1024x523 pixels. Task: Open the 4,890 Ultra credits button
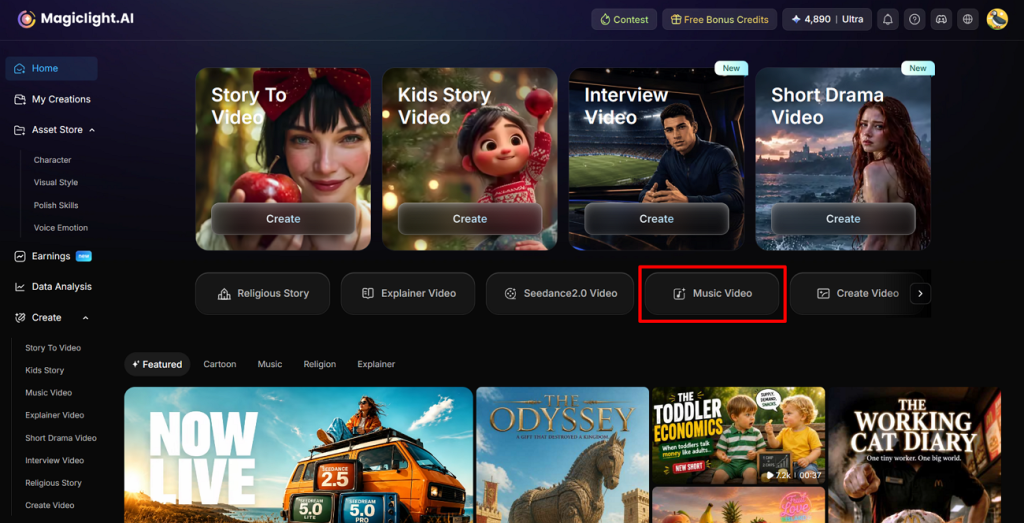(x=827, y=20)
